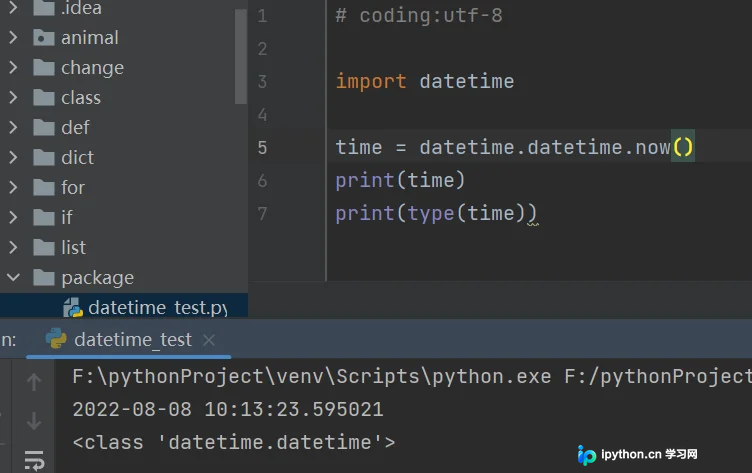The image size is (752, 473).
Task: Click line number 3 in gutter
Action: click(x=262, y=81)
